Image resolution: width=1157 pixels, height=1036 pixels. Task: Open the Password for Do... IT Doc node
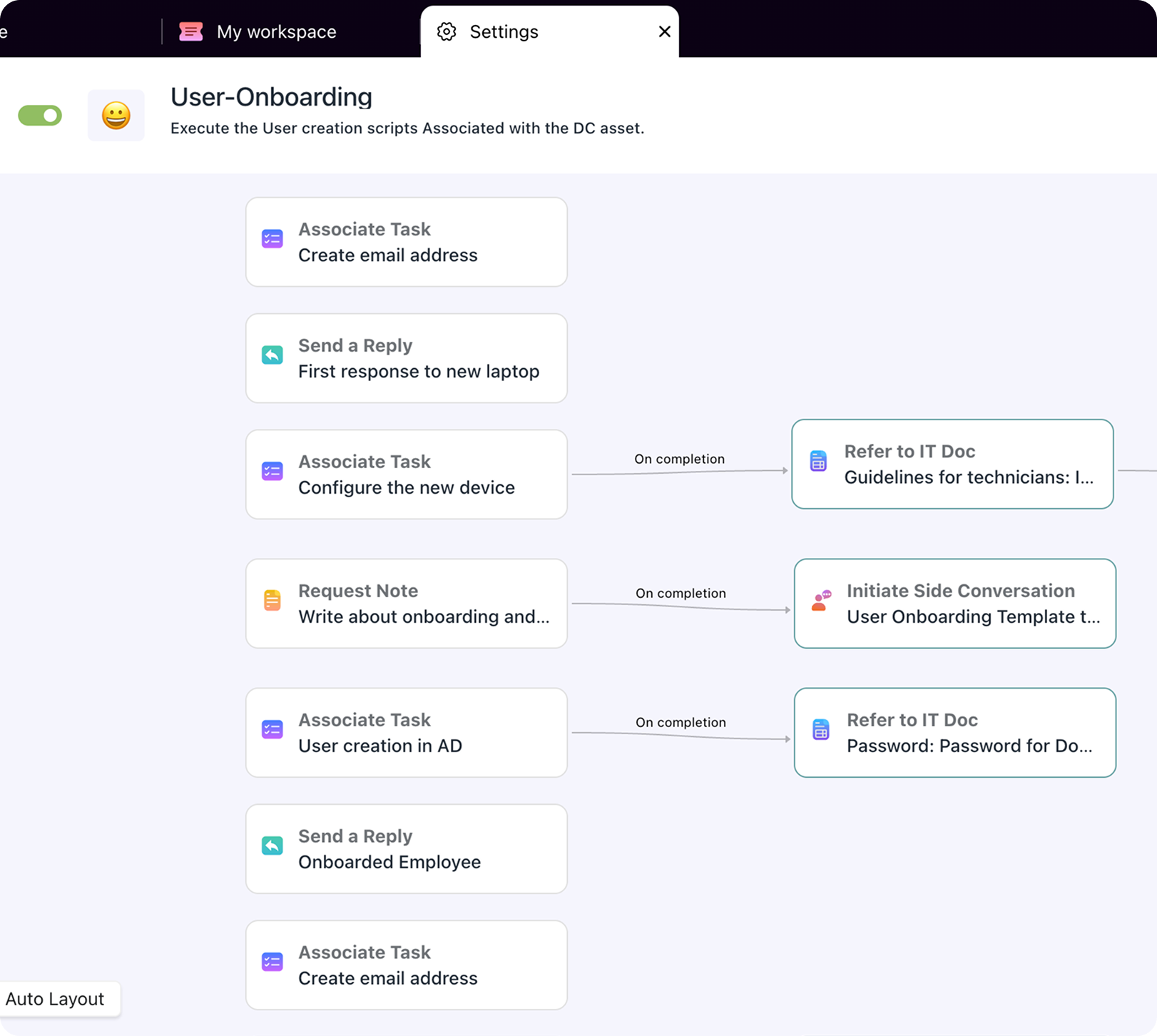click(954, 733)
